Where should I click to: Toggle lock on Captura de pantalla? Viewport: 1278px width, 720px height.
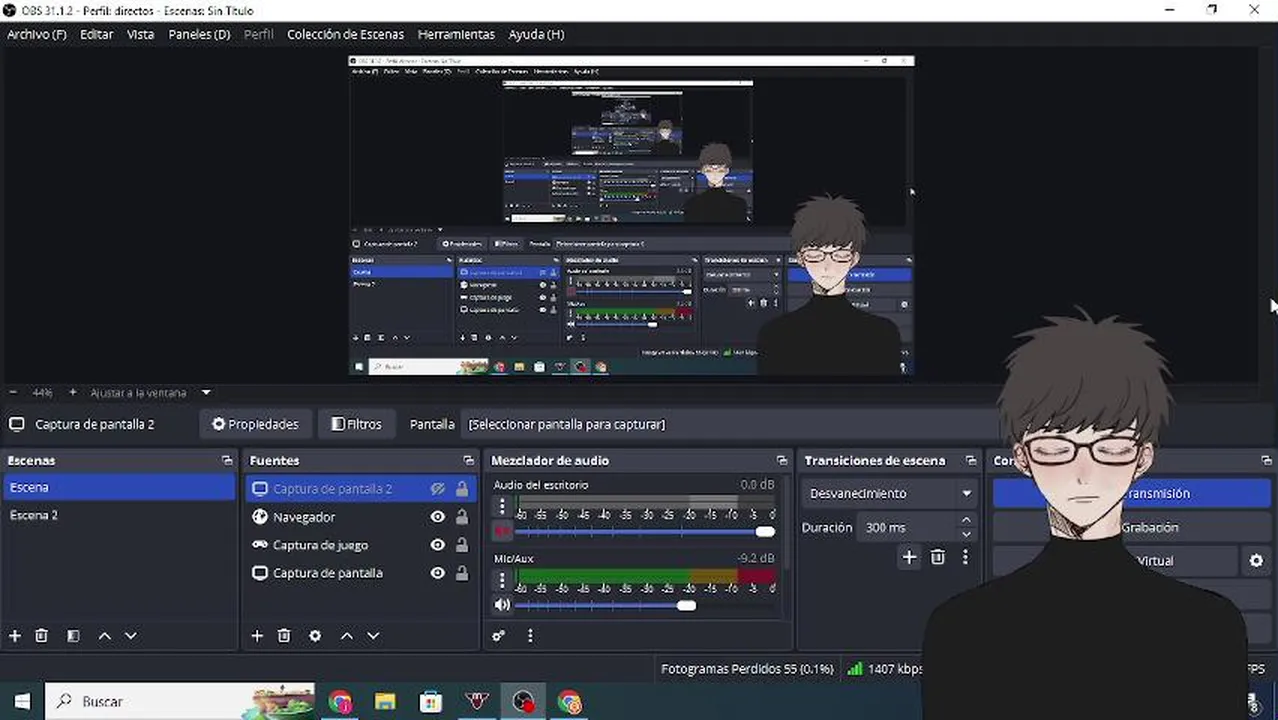pyautogui.click(x=462, y=573)
